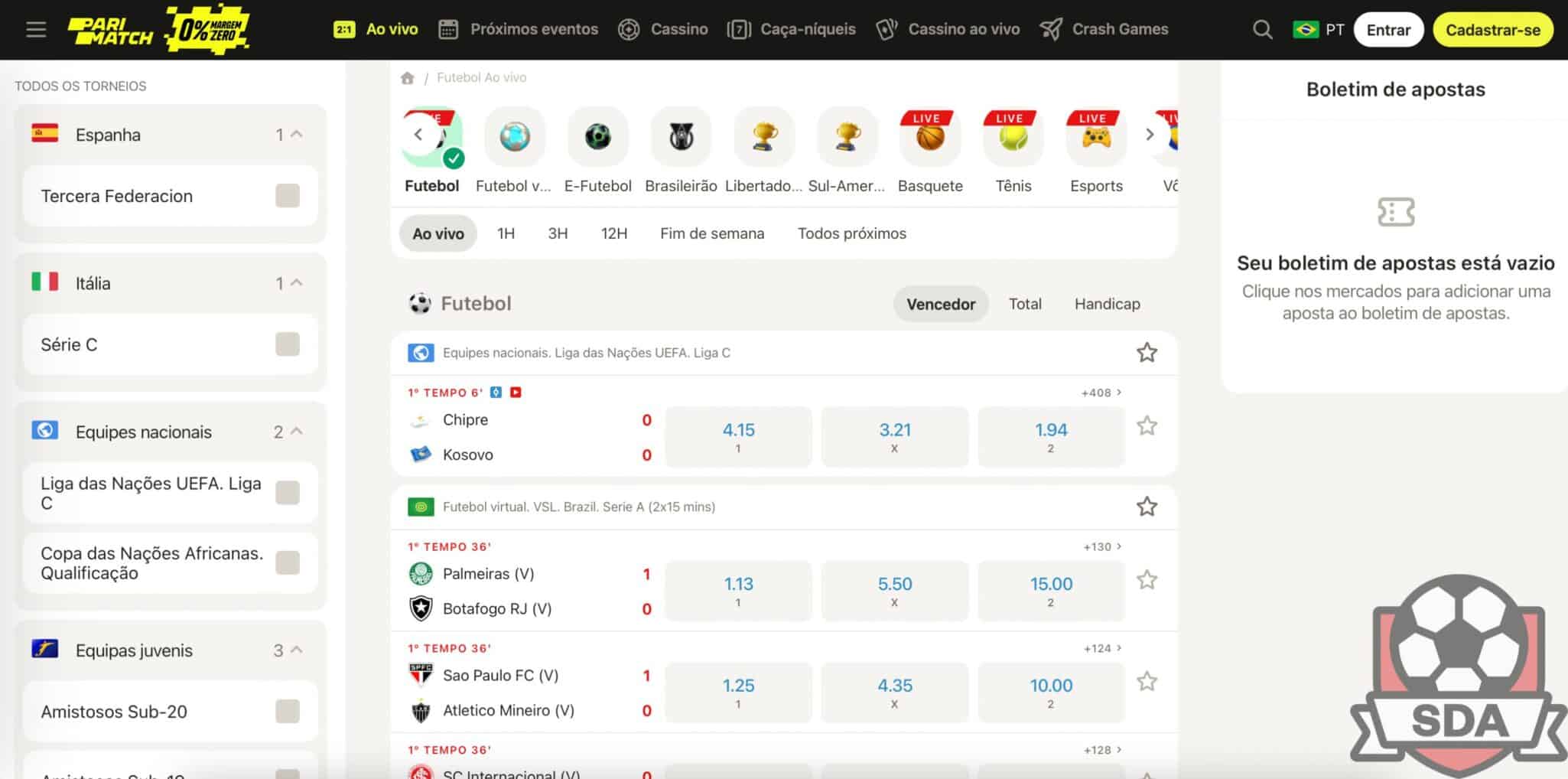Viewport: 1568px width, 779px height.
Task: Switch to the 12H time filter
Action: pyautogui.click(x=614, y=234)
